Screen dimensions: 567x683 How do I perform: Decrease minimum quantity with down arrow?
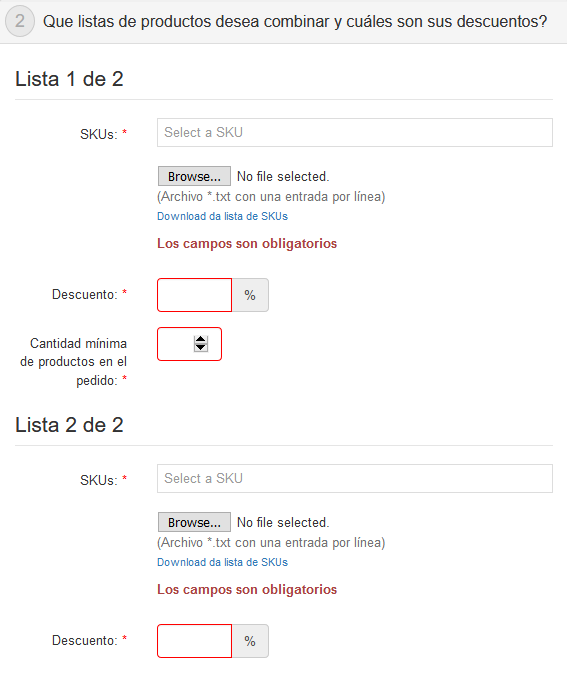click(200, 348)
